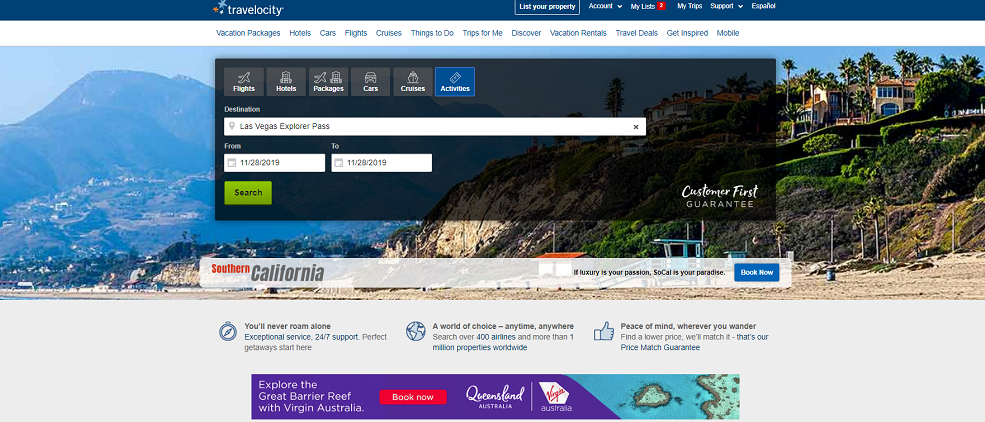The height and width of the screenshot is (422, 985).
Task: Click List your property button
Action: tap(547, 7)
